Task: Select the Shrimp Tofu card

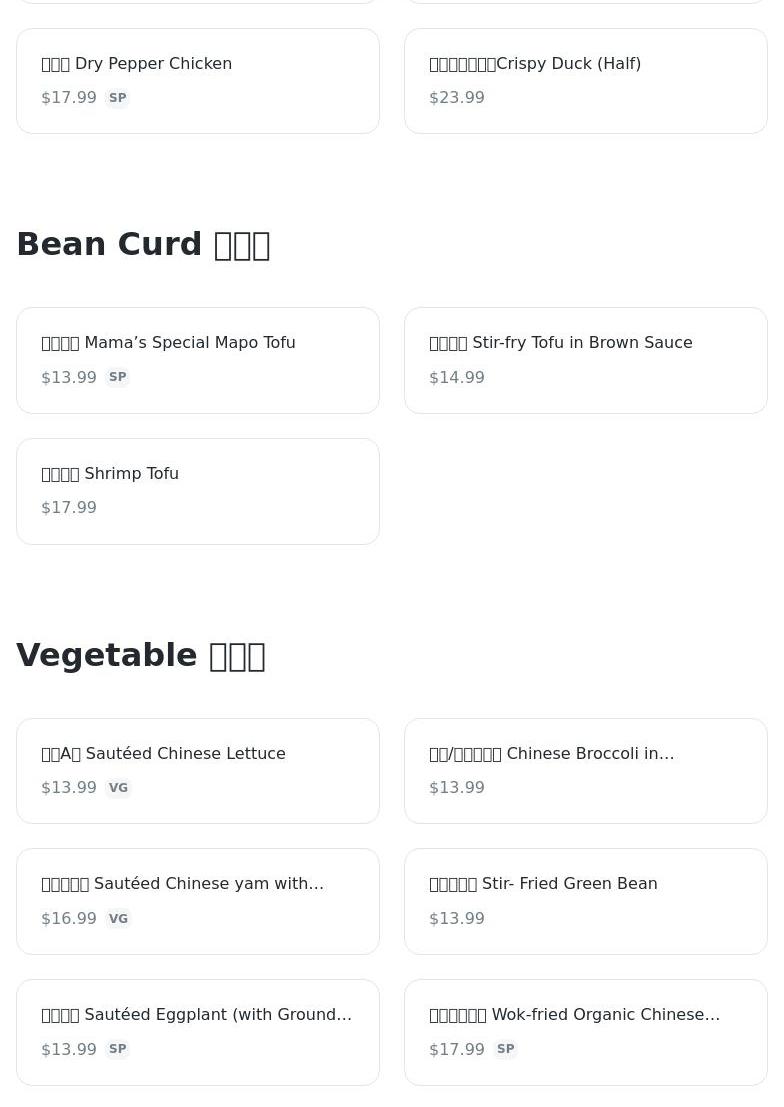Action: click(198, 491)
